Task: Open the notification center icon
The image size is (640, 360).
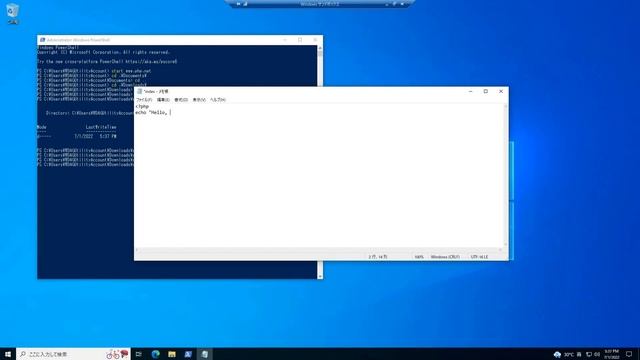Action: 629,354
